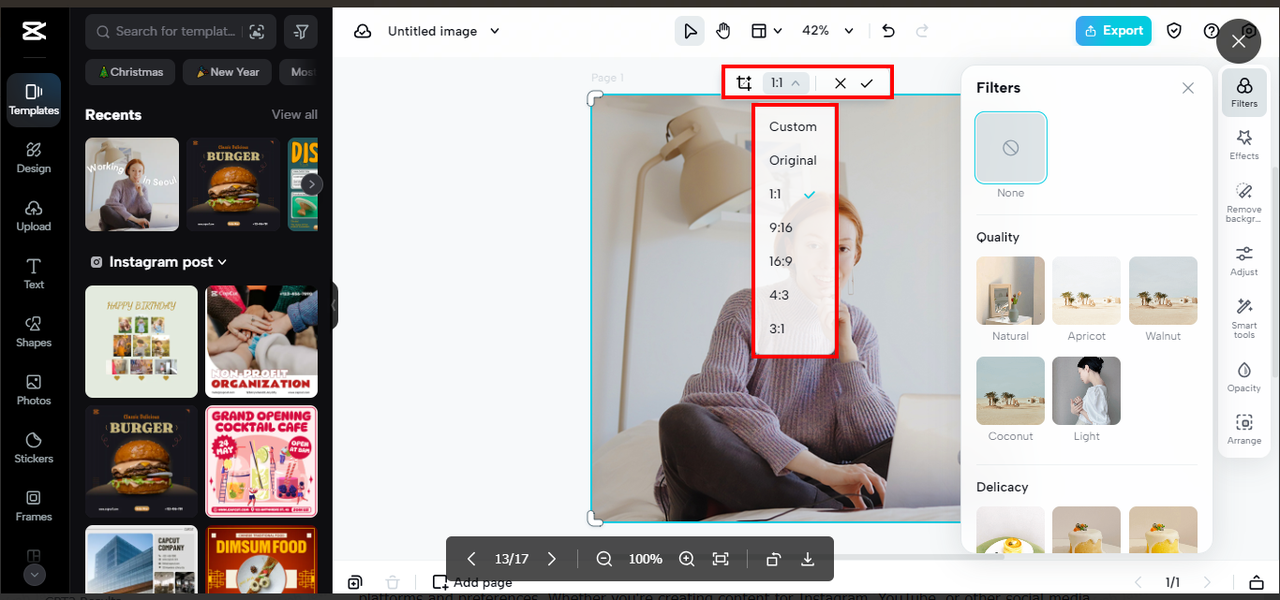The image size is (1280, 600).
Task: Open the Opacity control
Action: tap(1244, 376)
